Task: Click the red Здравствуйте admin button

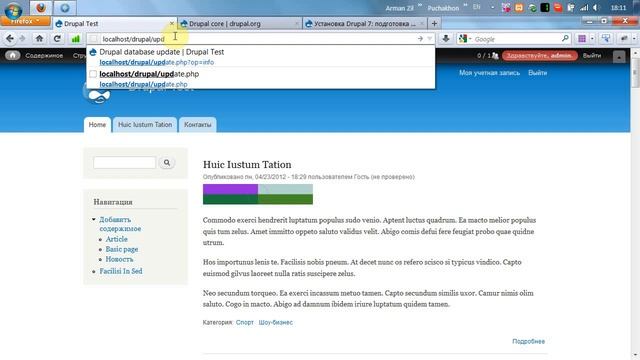Action: pos(540,56)
